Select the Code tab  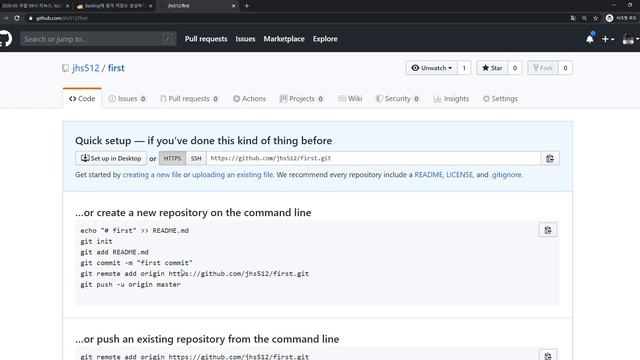(82, 98)
